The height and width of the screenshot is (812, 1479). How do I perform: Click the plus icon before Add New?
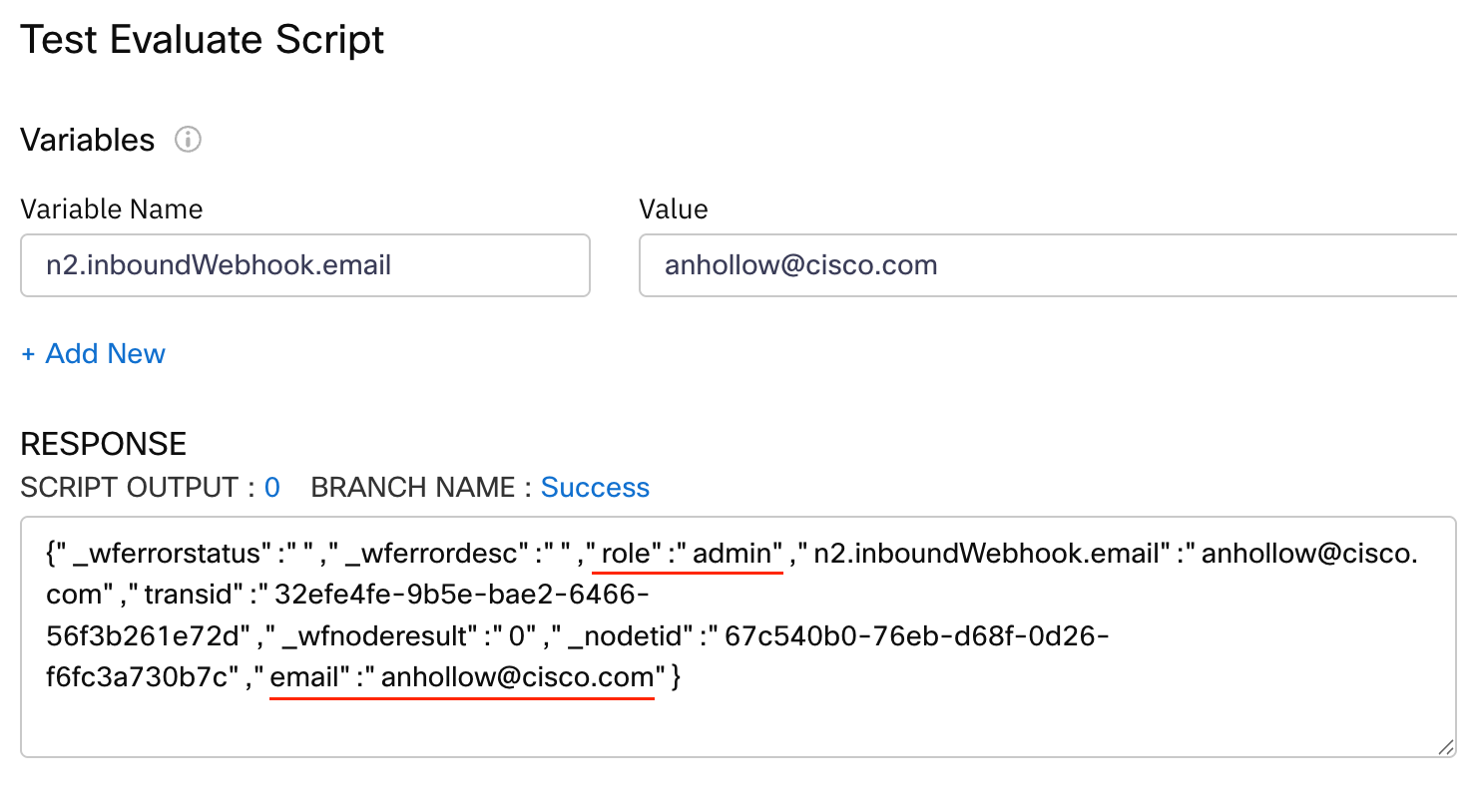point(28,354)
